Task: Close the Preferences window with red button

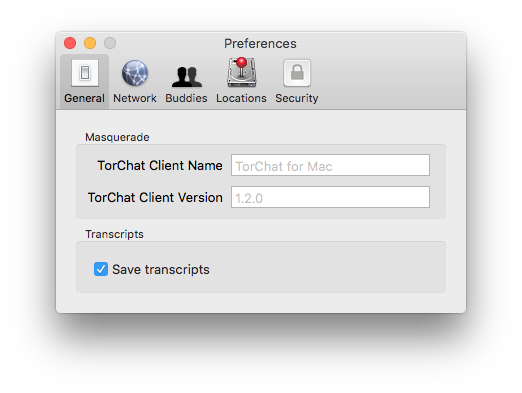Action: (x=70, y=43)
